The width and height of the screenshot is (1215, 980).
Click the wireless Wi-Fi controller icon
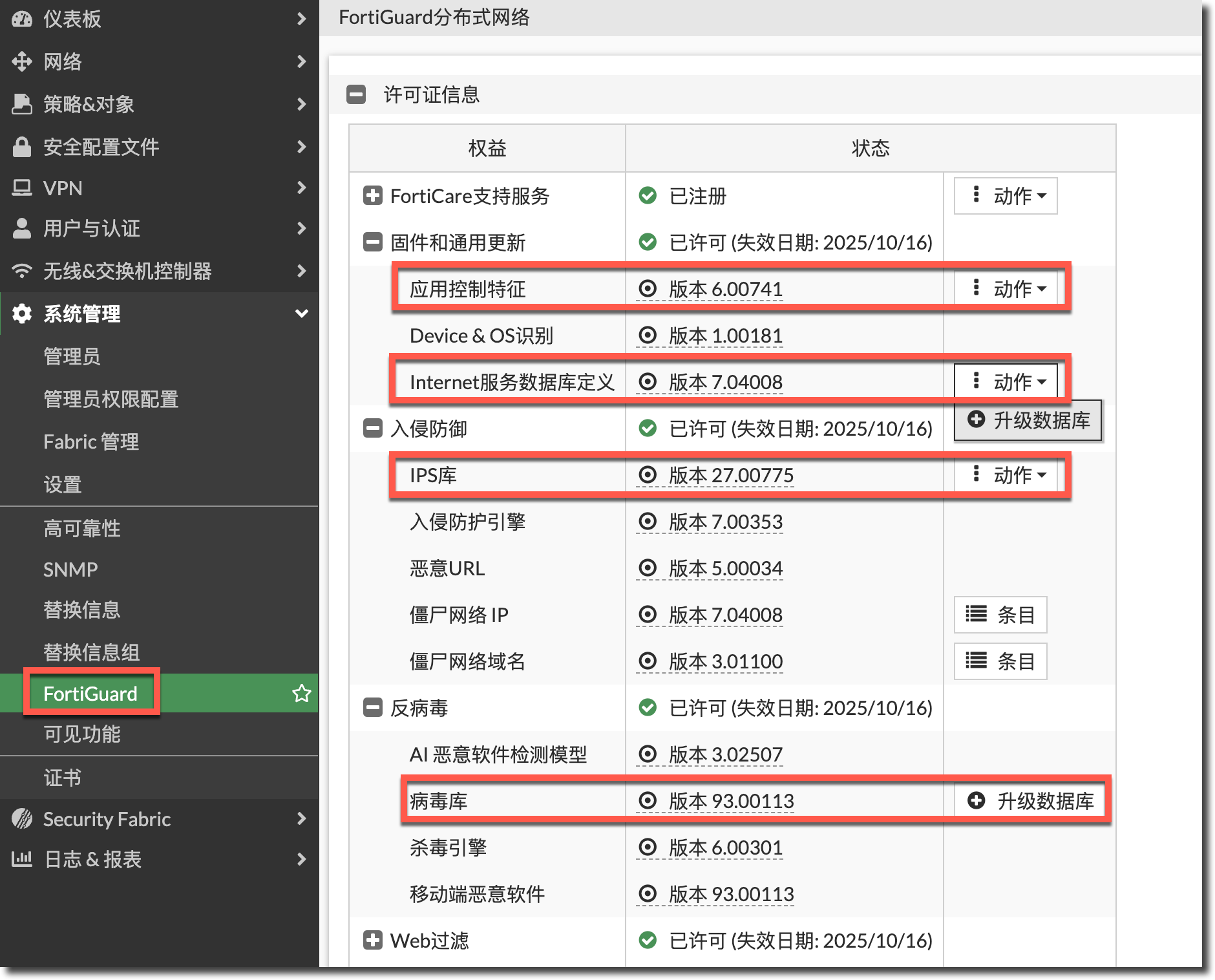[x=22, y=271]
